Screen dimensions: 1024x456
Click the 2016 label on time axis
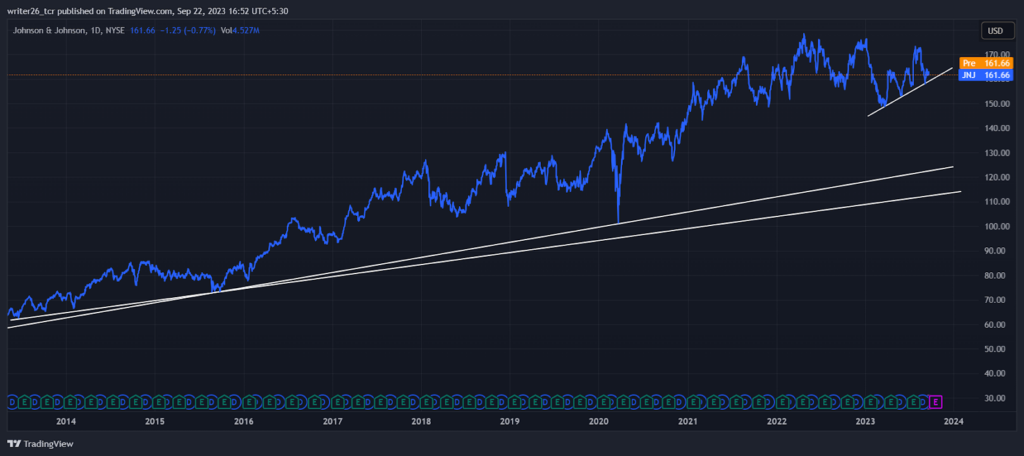click(244, 421)
